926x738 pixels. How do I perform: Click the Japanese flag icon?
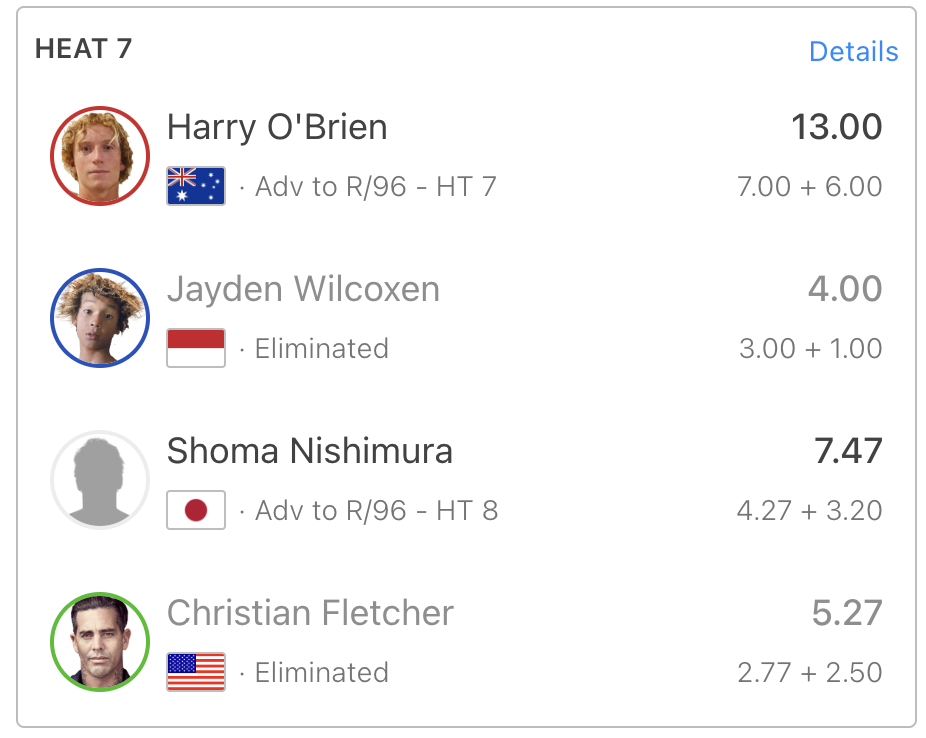196,510
